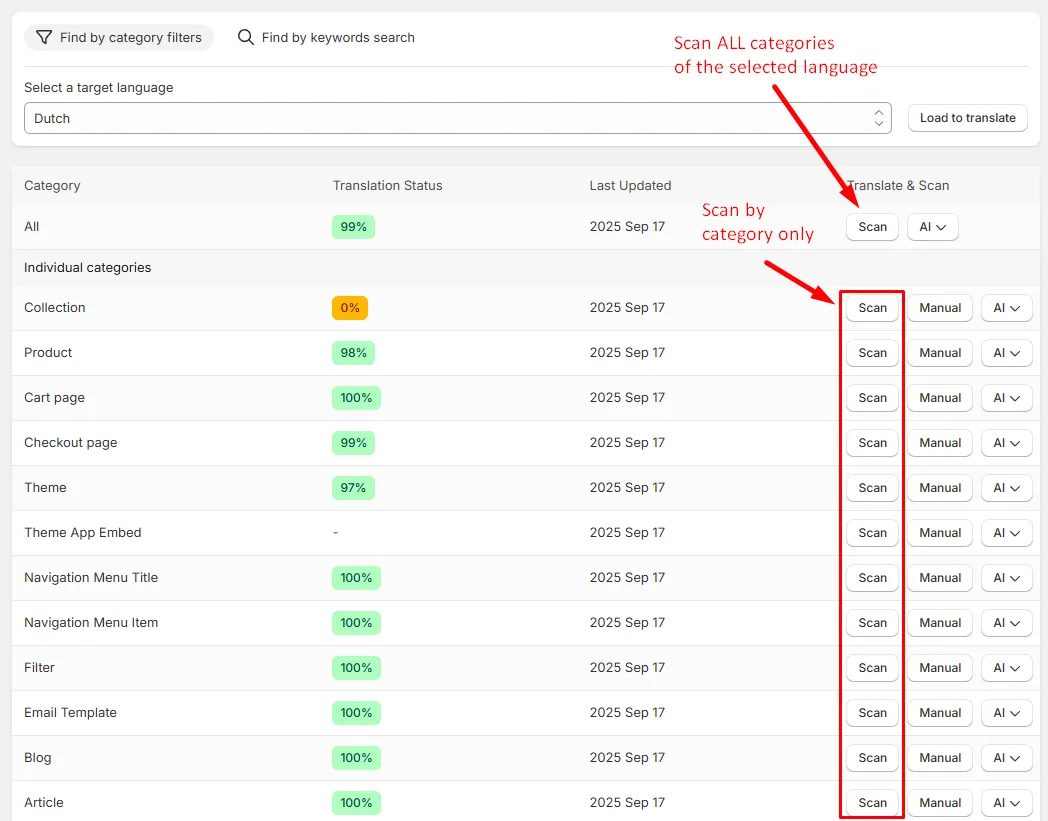Image resolution: width=1048 pixels, height=821 pixels.
Task: Select the Collection category name
Action: pyautogui.click(x=55, y=308)
